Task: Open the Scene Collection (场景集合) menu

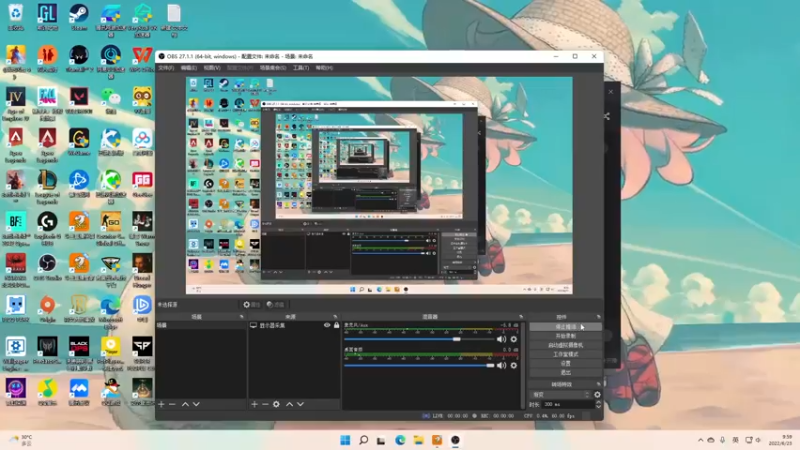Action: click(273, 68)
